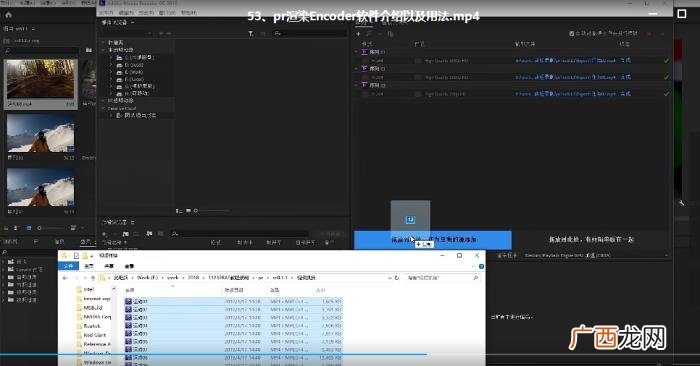Click the Premiere Home icon
The width and height of the screenshot is (700, 366).
point(8,15)
